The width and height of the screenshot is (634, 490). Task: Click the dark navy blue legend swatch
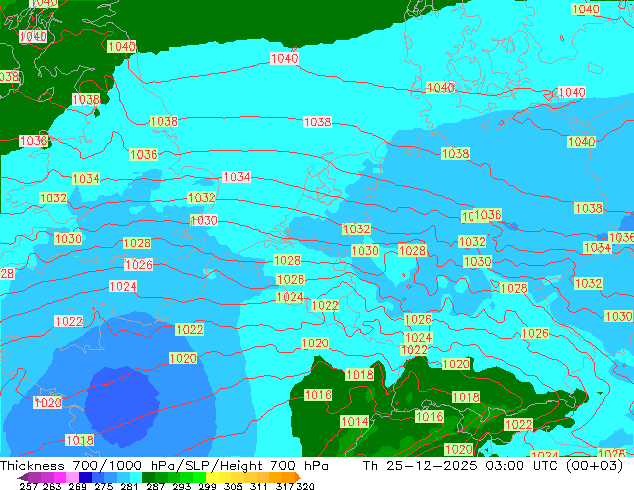(x=85, y=477)
